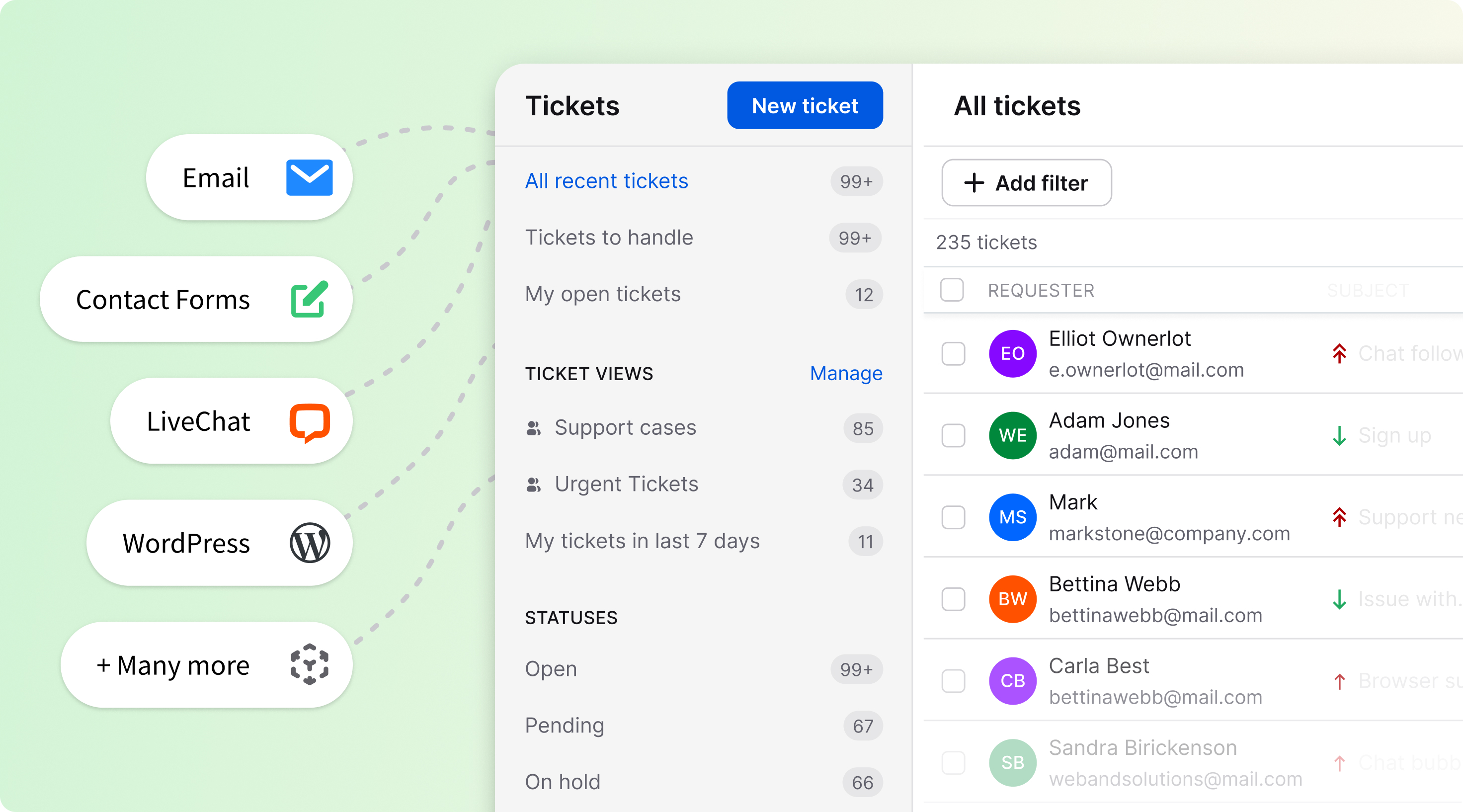Screen dimensions: 1463x812
Task: Click the Manage link for ticket views
Action: point(846,374)
